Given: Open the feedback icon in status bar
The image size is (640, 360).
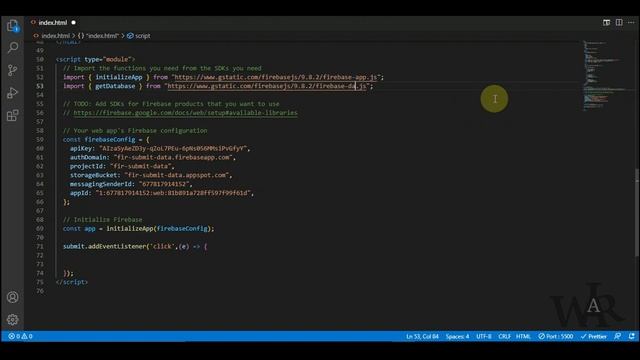Looking at the screenshot, I should point(618,336).
